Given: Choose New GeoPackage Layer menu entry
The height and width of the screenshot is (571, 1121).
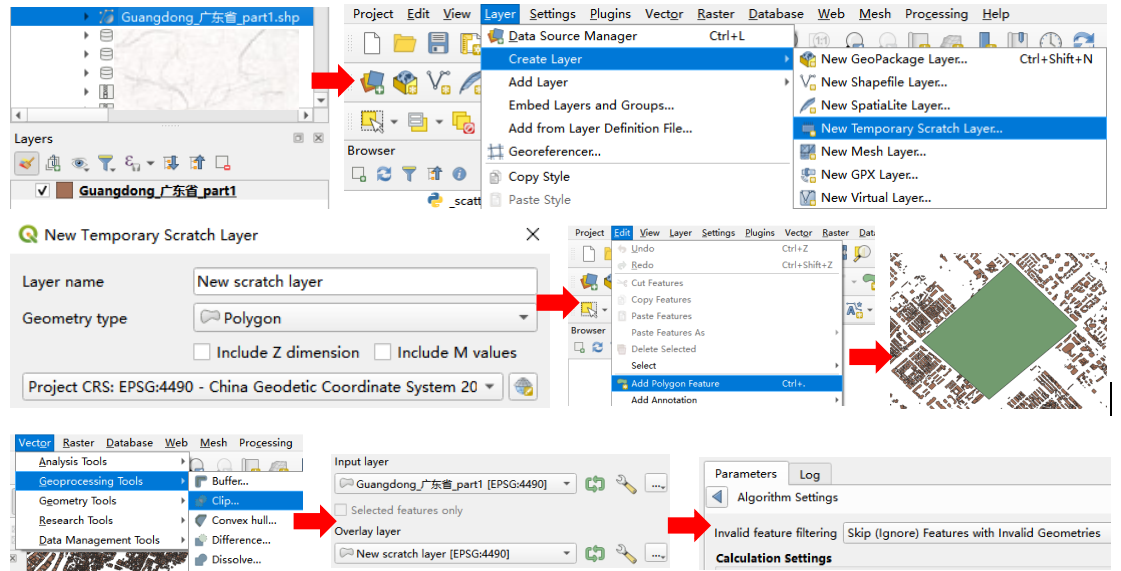Looking at the screenshot, I should 950,59.
